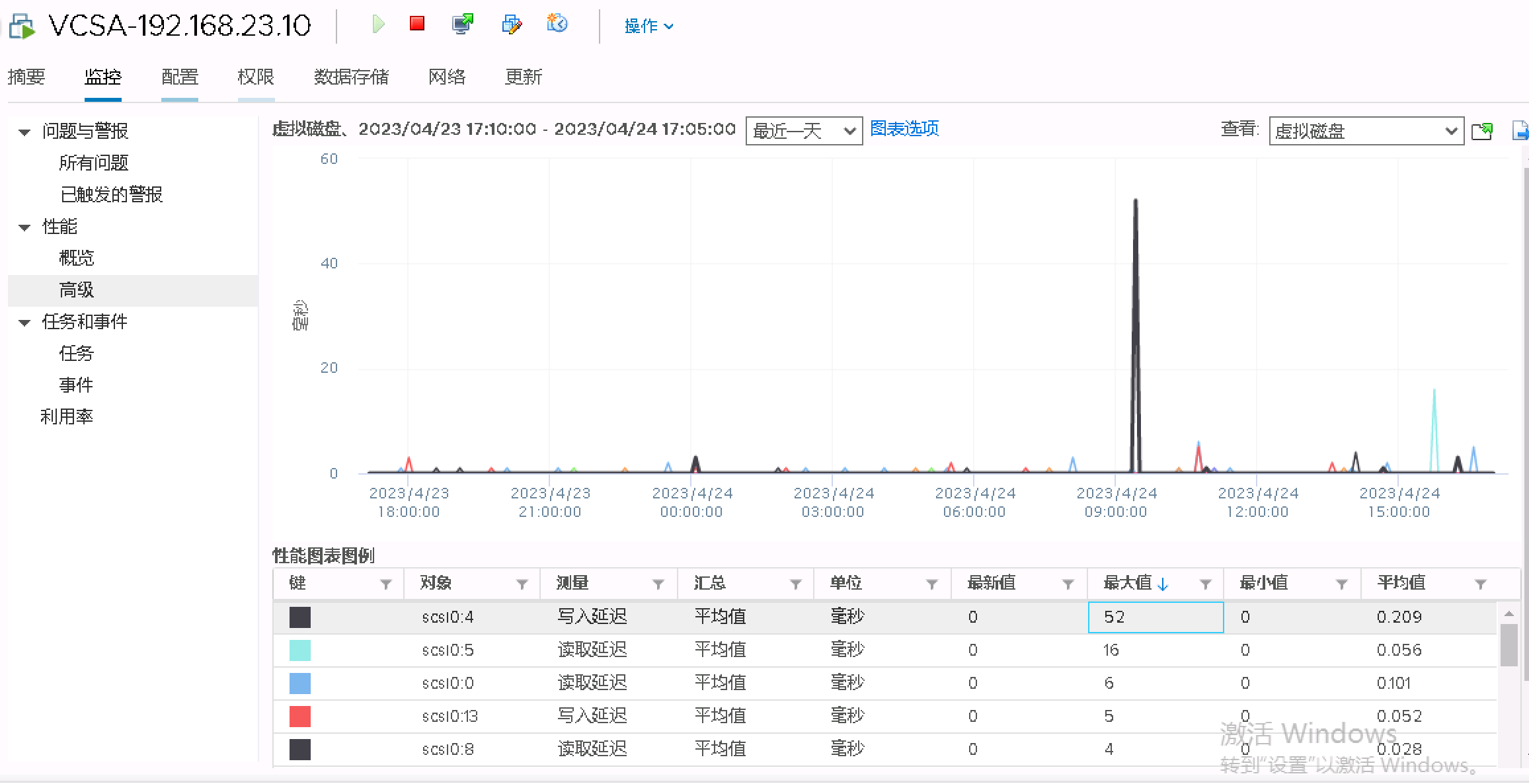Switch to the 更新 tab
1529x784 pixels.
[x=524, y=77]
